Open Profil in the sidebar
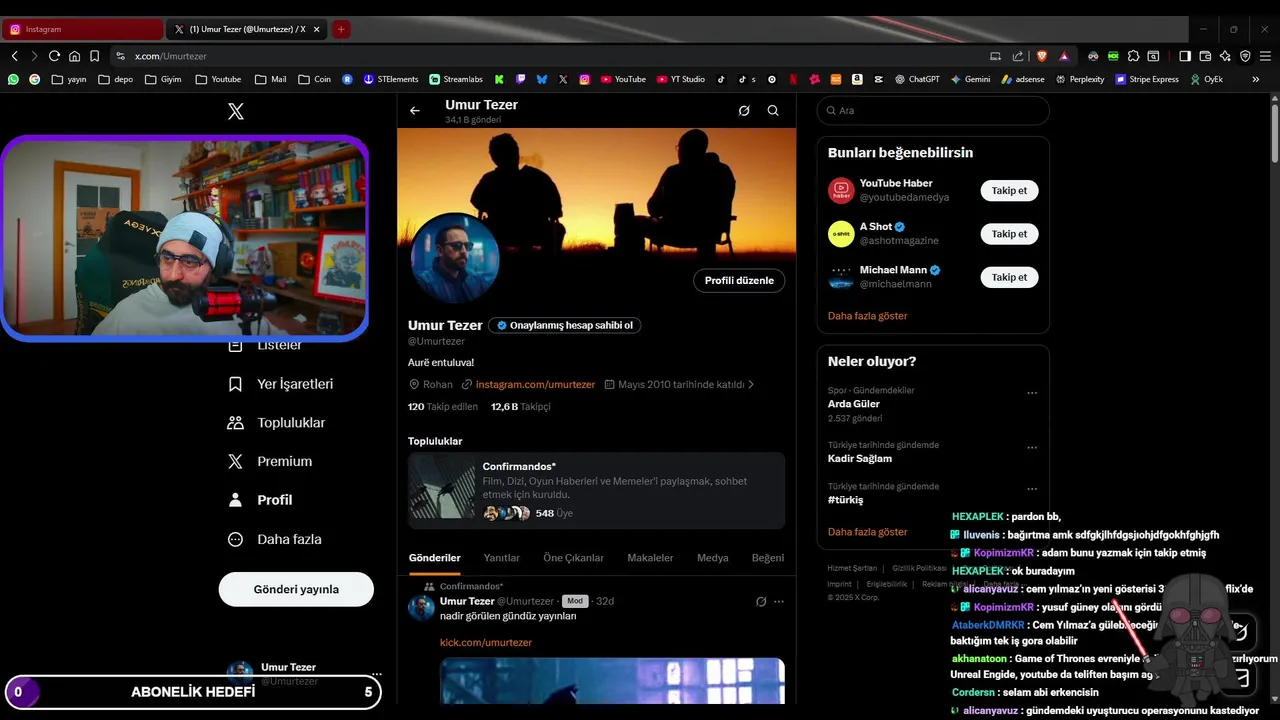 pos(260,500)
